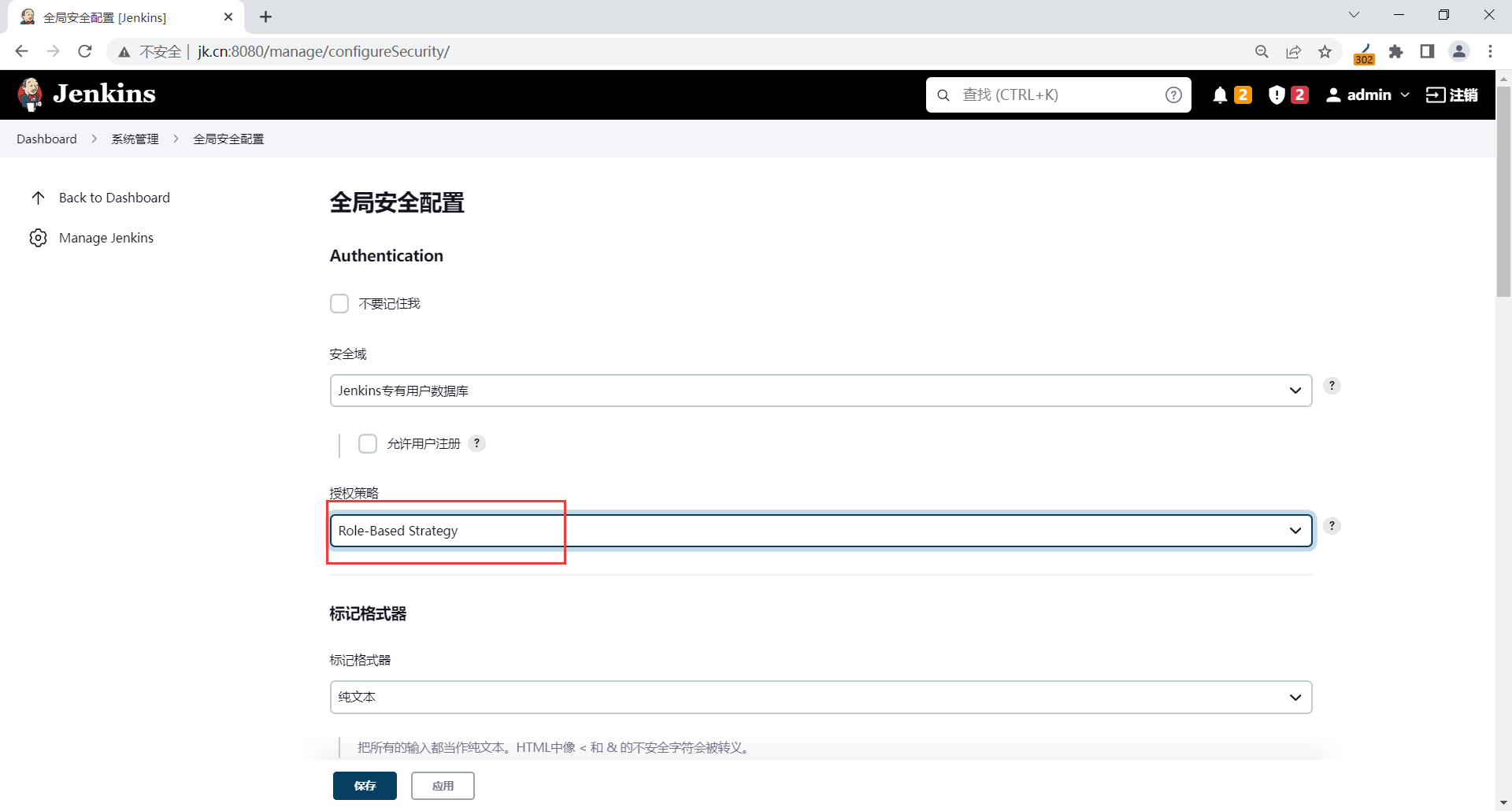
Task: Click the Jenkins logo mascot icon
Action: [31, 94]
